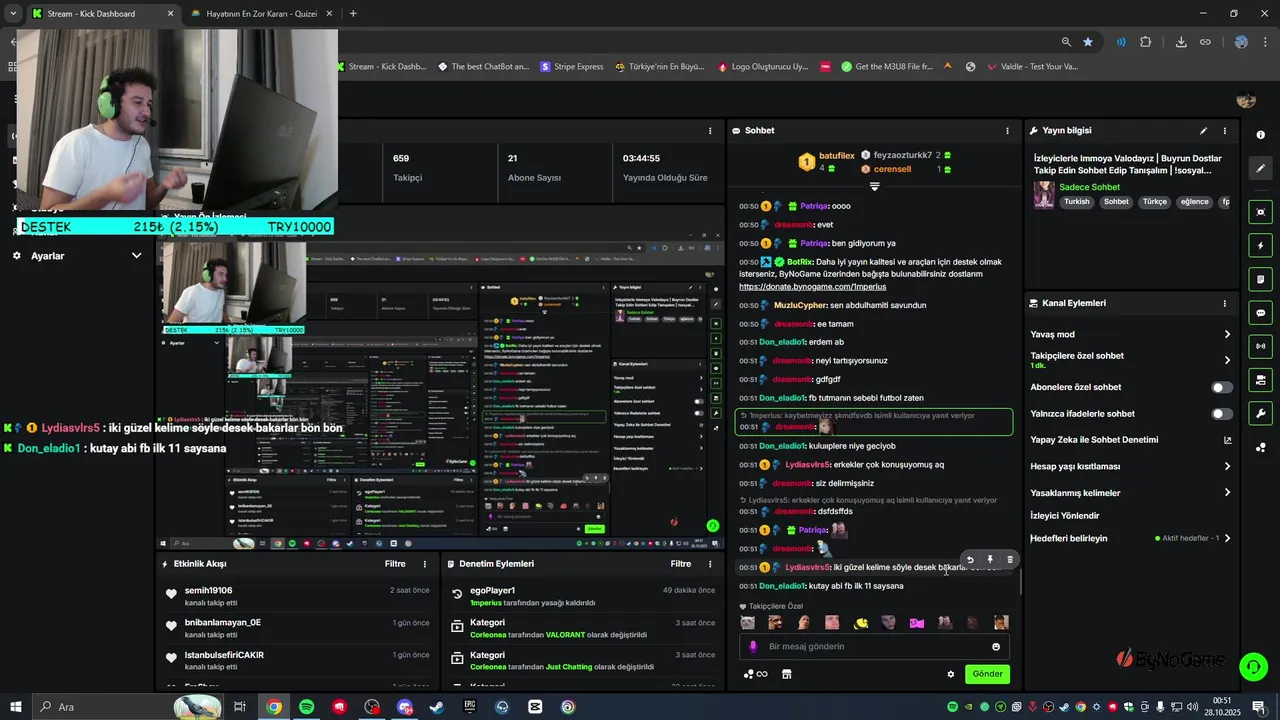The height and width of the screenshot is (720, 1280).
Task: Click the wrench icon in right sidebar
Action: pyautogui.click(x=1261, y=413)
